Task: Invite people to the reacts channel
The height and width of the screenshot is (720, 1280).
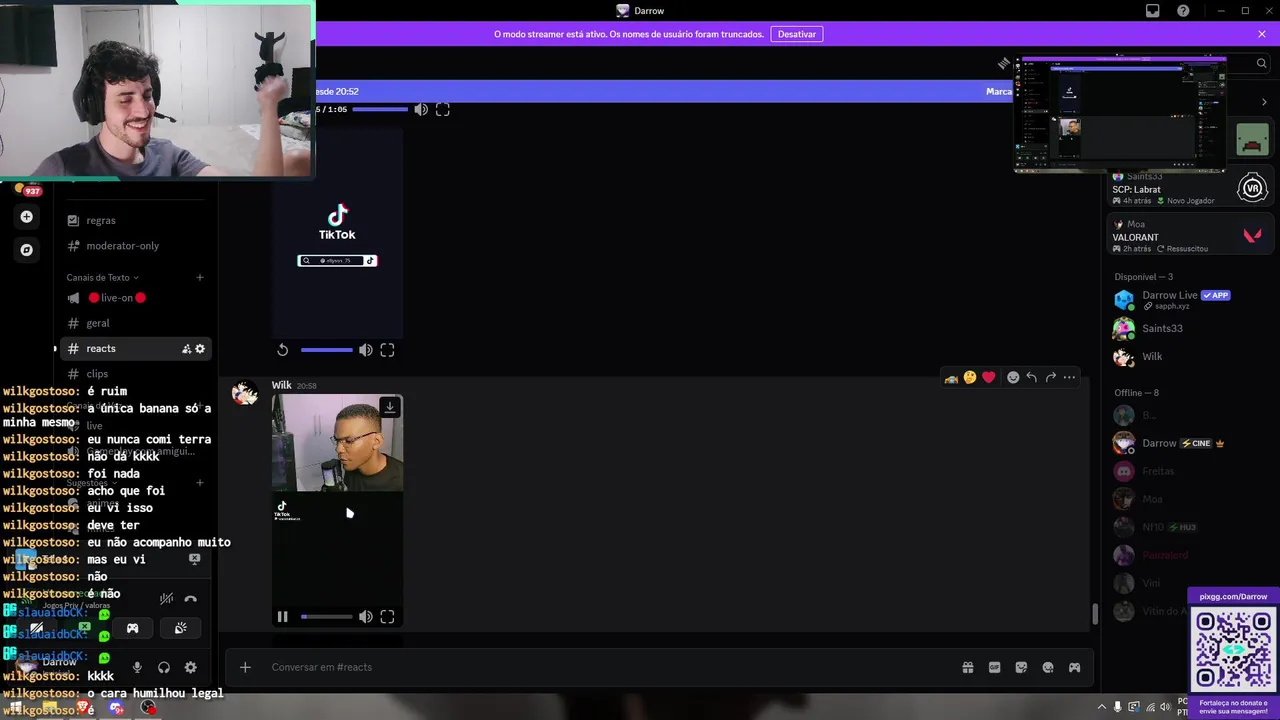Action: pos(186,349)
